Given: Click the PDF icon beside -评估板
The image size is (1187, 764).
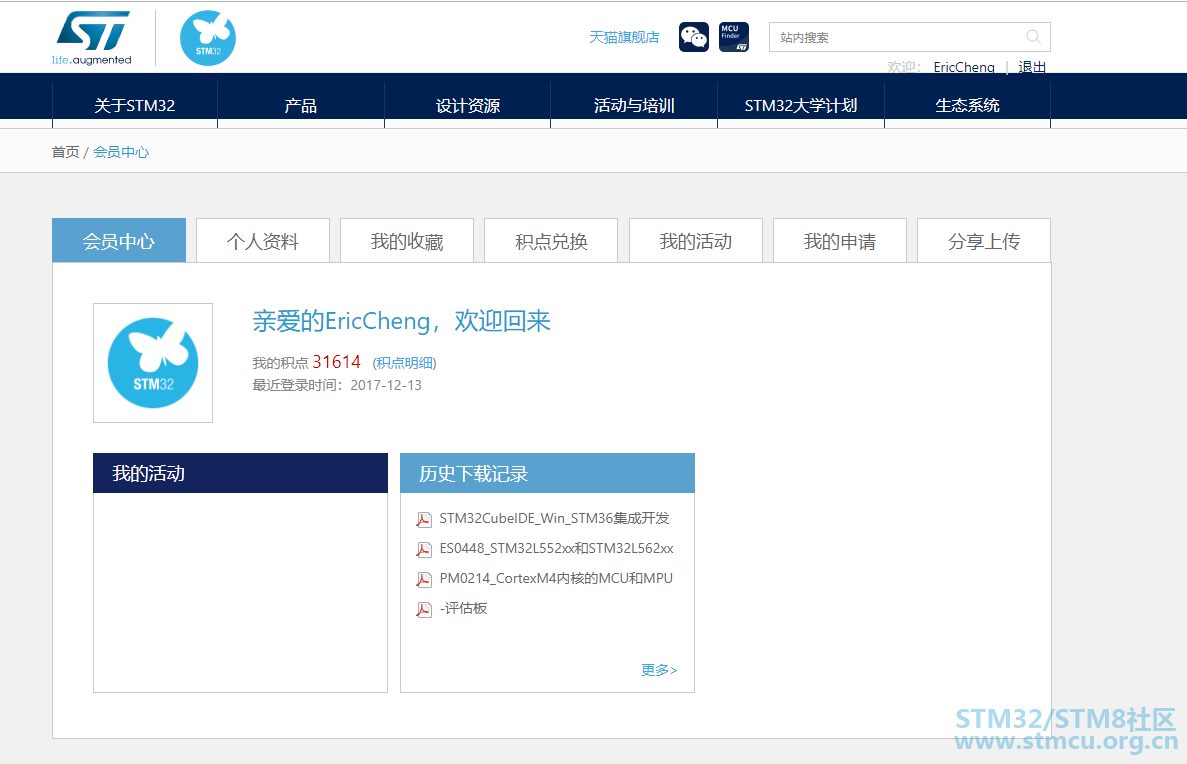Looking at the screenshot, I should point(424,610).
